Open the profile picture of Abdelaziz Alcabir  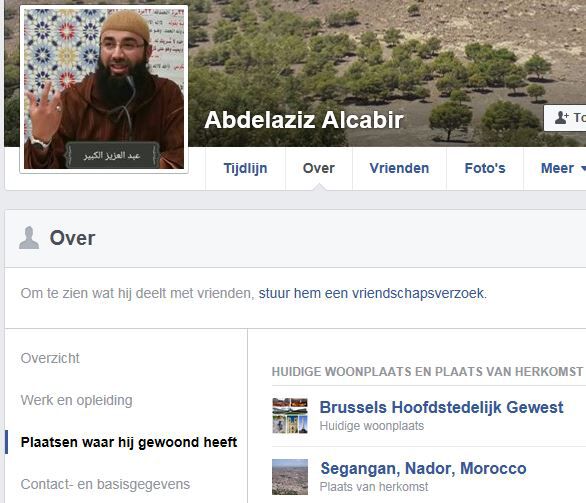tap(104, 89)
